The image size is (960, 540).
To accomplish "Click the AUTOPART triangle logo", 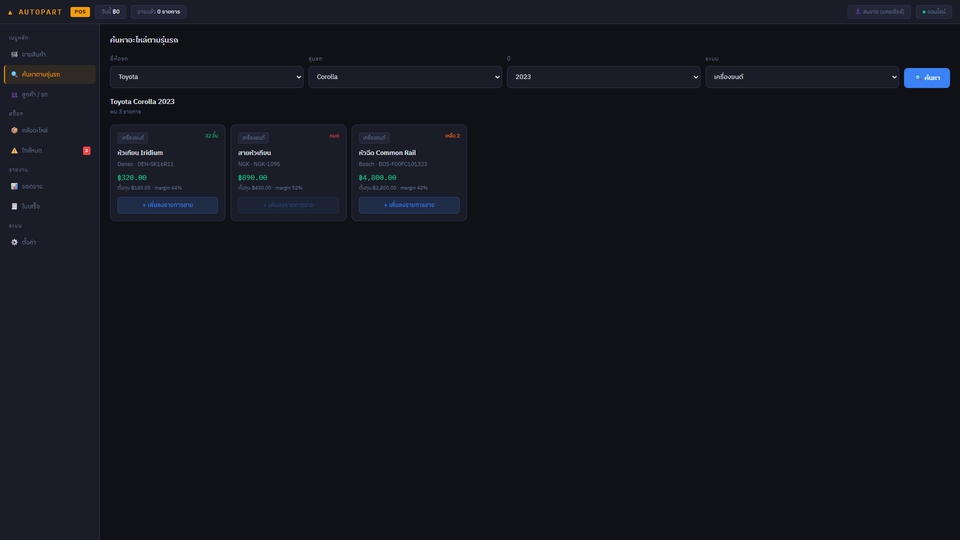I will [x=10, y=12].
